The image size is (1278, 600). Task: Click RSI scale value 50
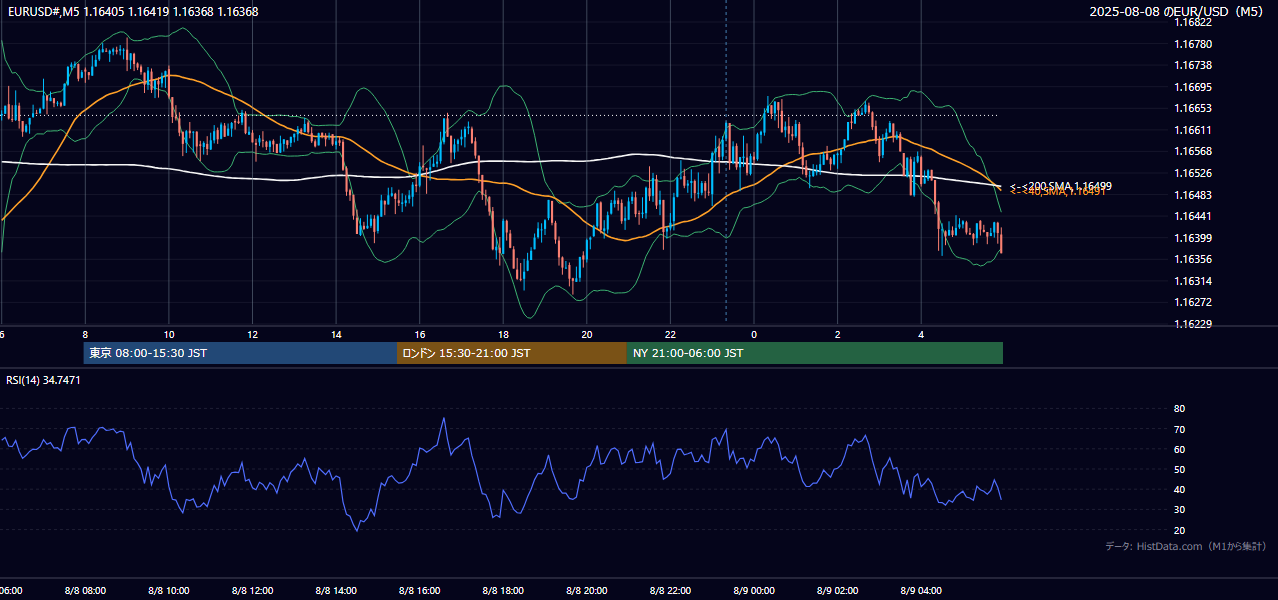point(1179,469)
